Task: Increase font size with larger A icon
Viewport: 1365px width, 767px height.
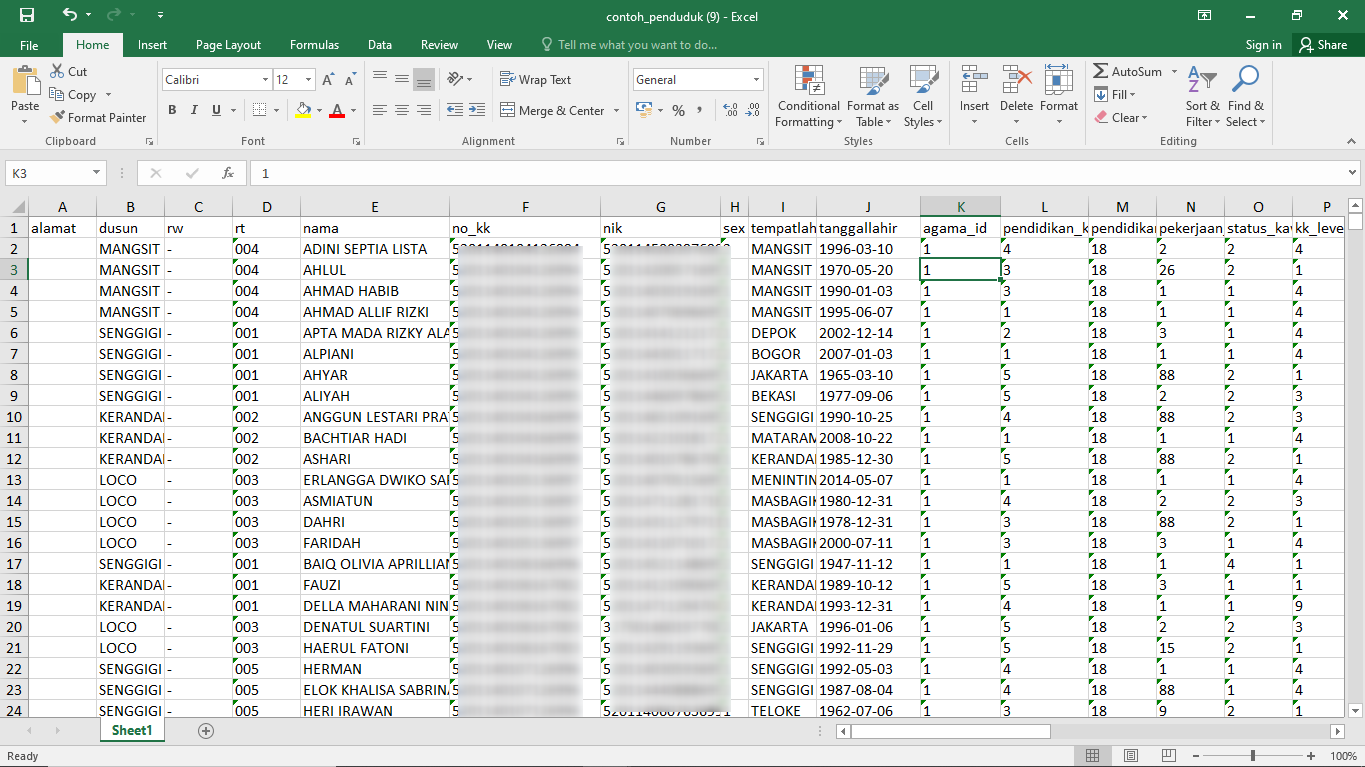Action: [x=328, y=80]
